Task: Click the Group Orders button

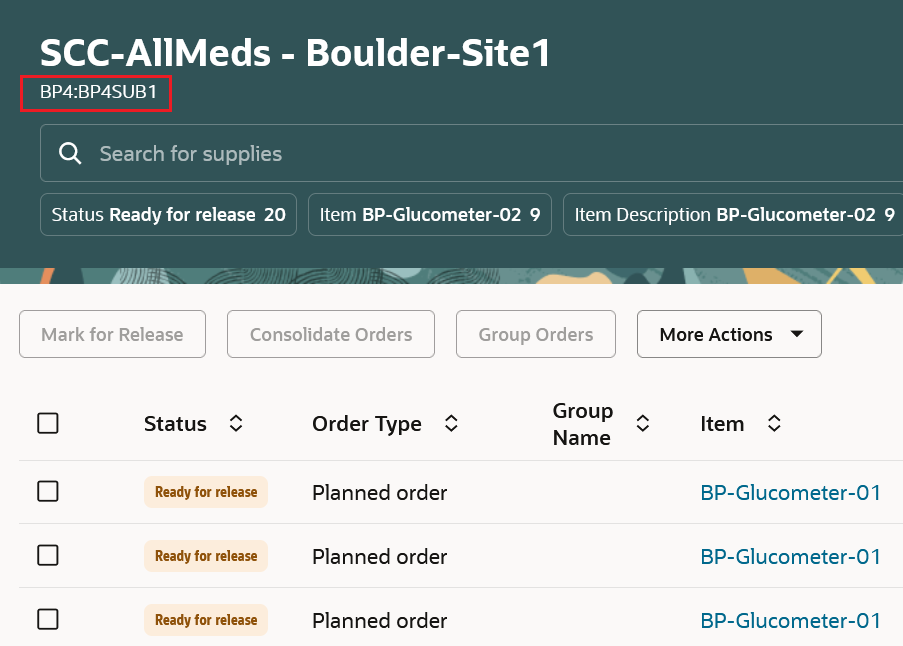Action: click(536, 334)
